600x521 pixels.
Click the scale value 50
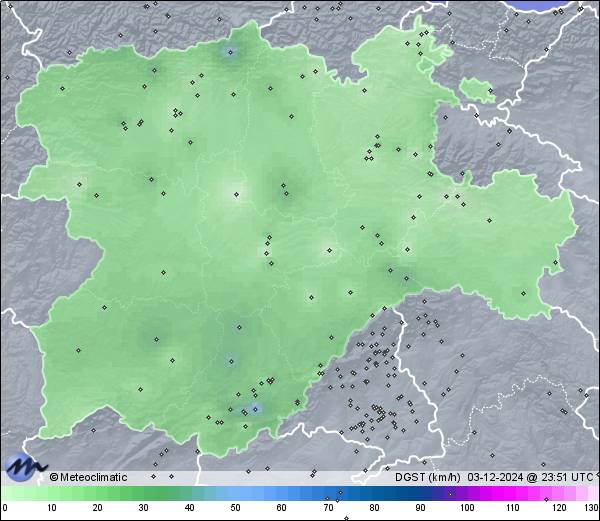click(x=235, y=508)
